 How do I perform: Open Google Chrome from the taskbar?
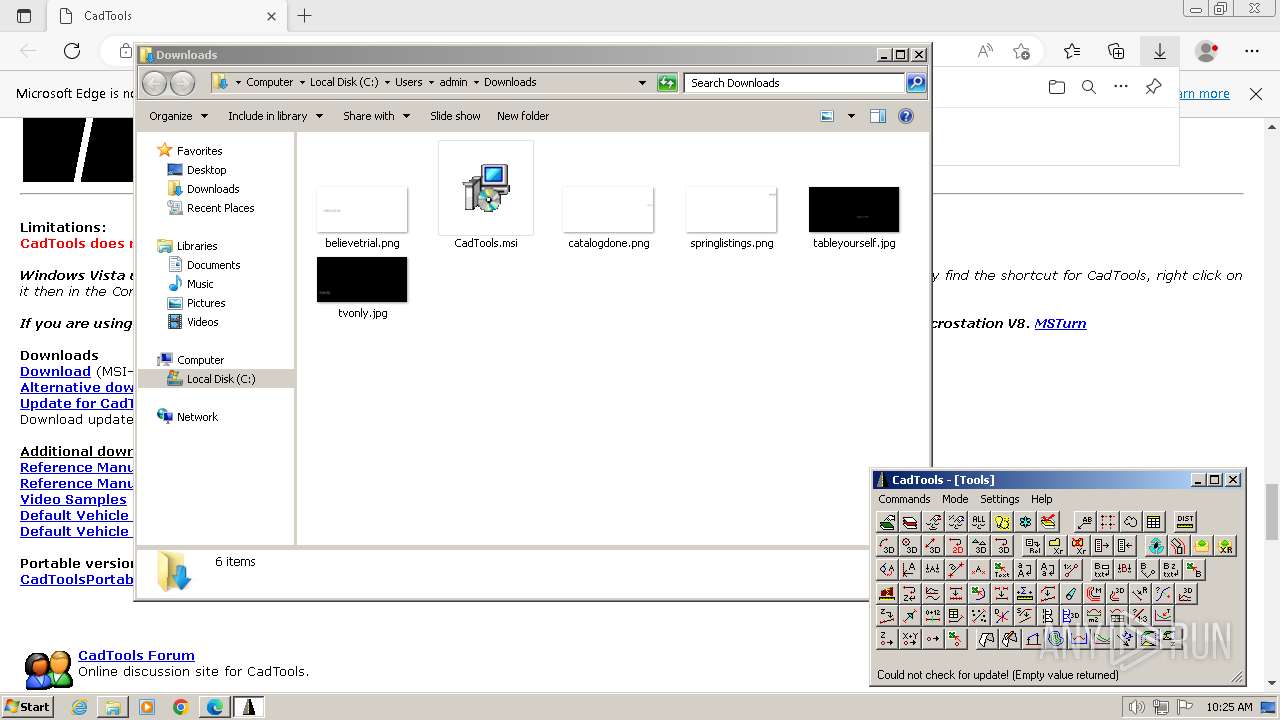pyautogui.click(x=181, y=707)
